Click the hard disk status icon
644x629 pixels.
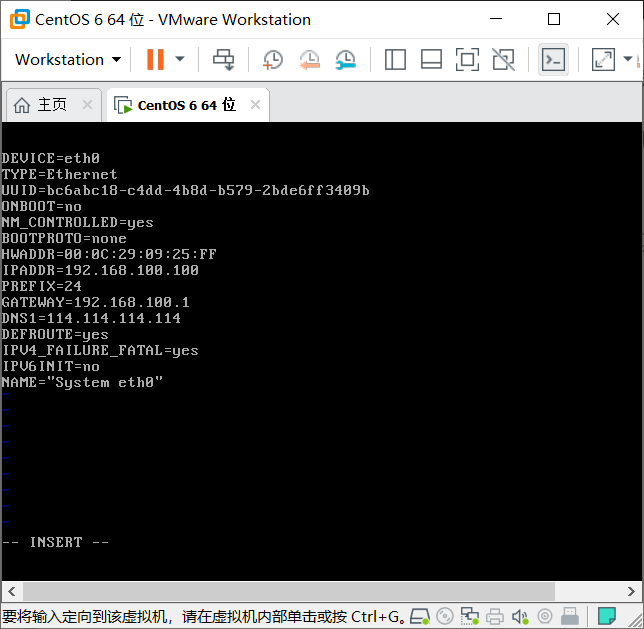tap(419, 616)
